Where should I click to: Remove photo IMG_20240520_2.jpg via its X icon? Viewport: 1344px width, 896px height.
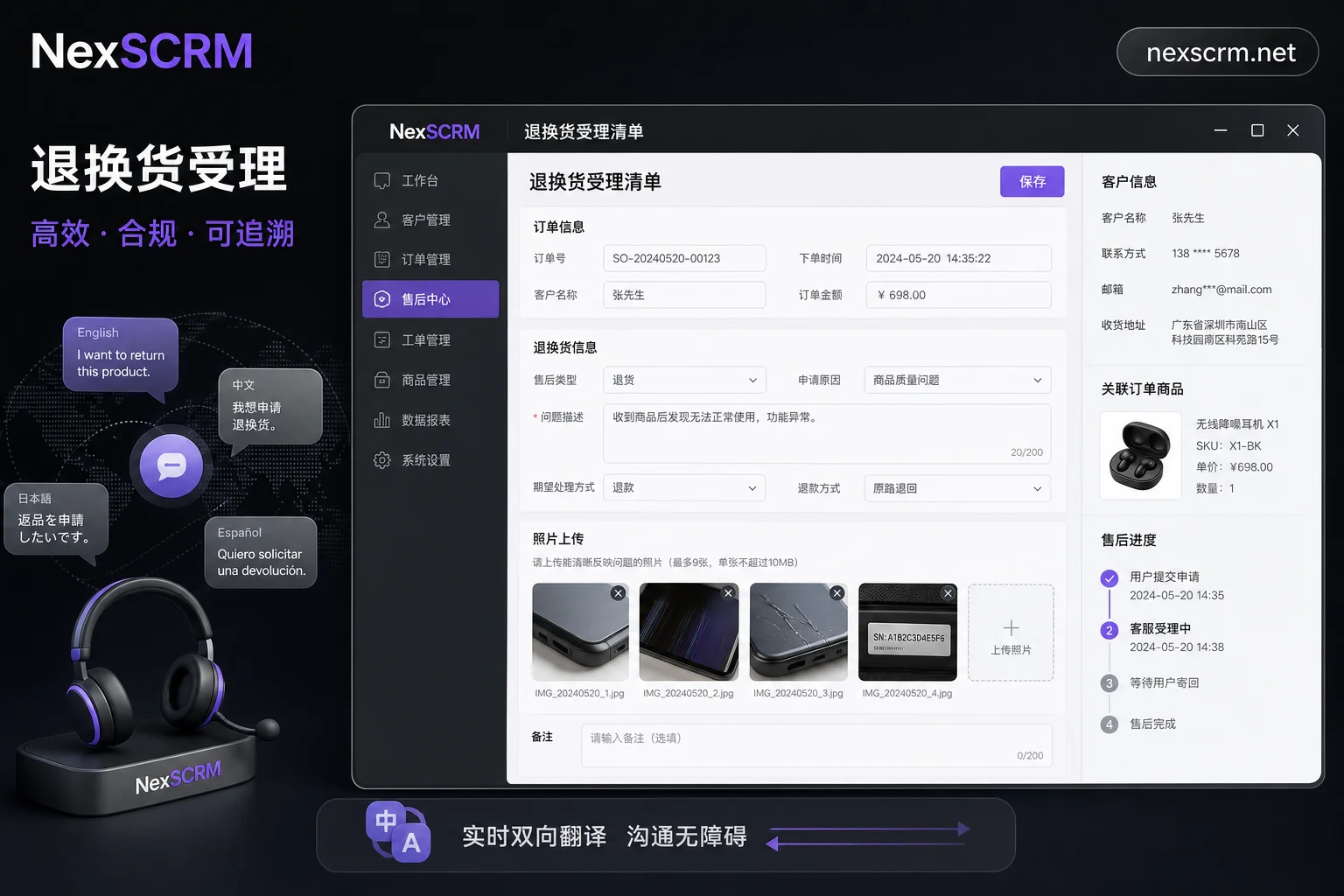[x=728, y=593]
